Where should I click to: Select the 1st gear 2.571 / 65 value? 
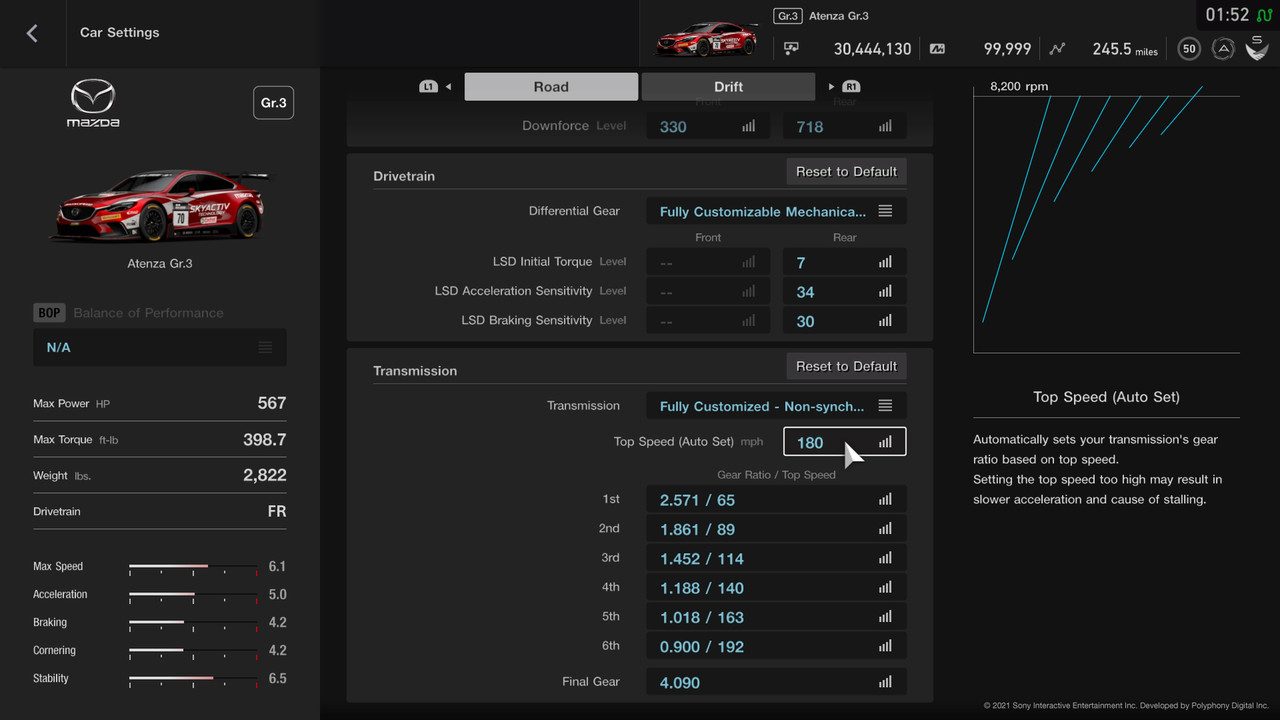coord(776,500)
